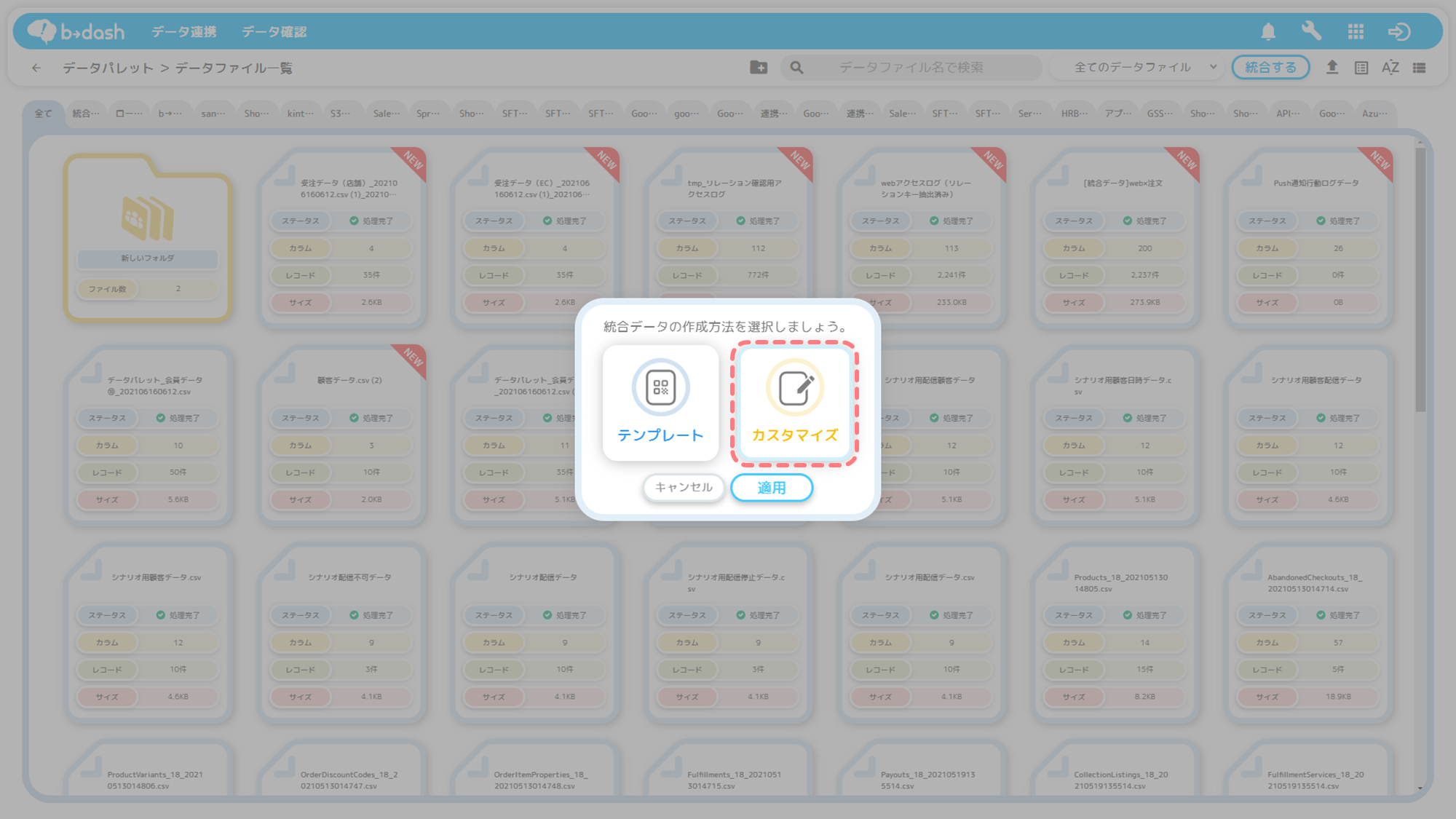This screenshot has height=819, width=1456.
Task: Click the 適用 button
Action: tap(772, 487)
